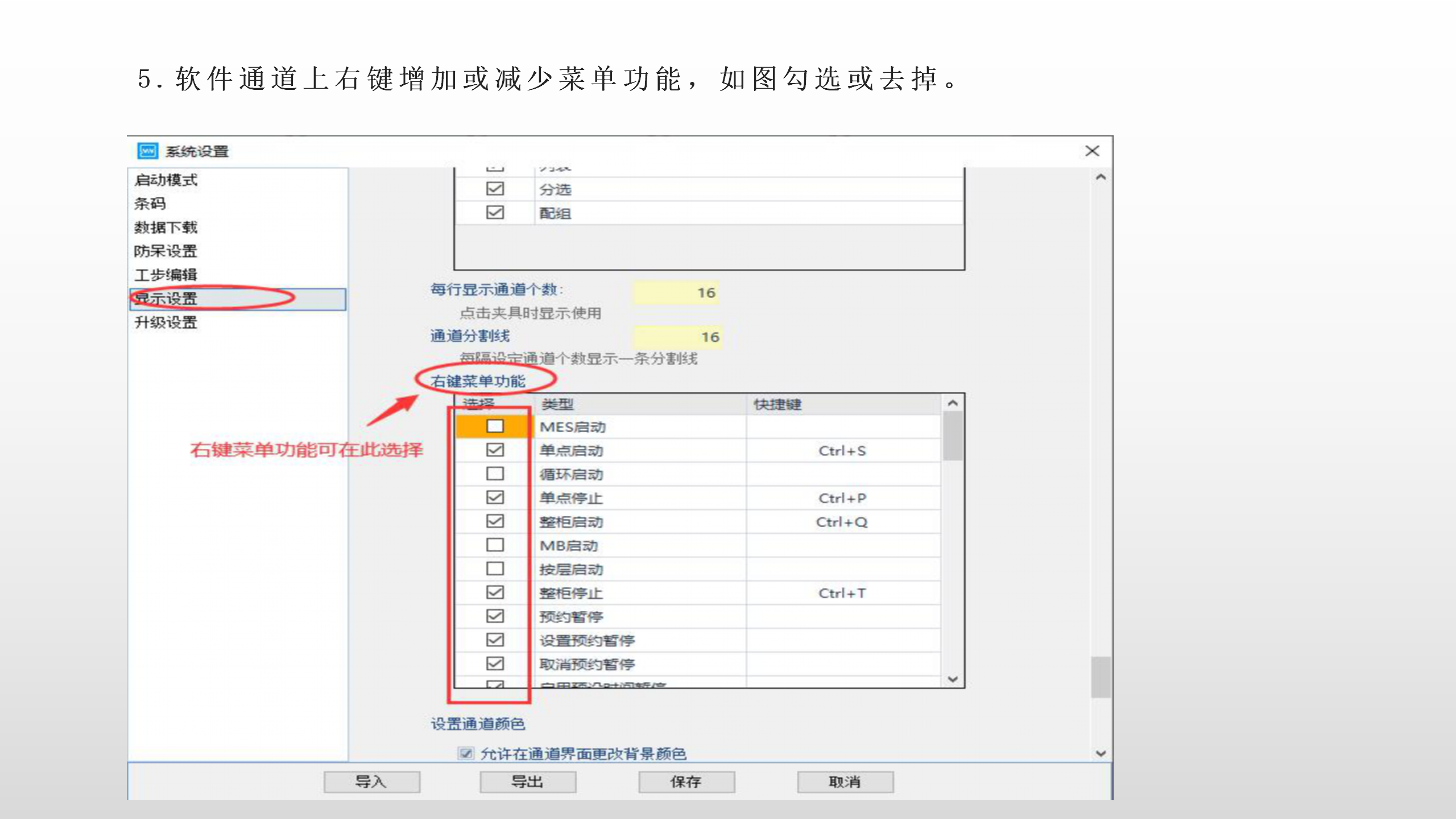Click the Ctrl+P shortcut cell

click(x=842, y=498)
